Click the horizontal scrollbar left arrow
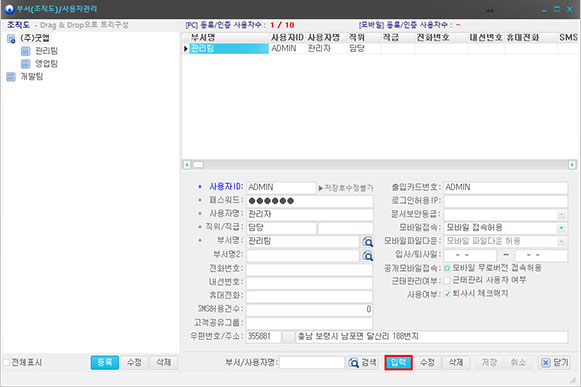 pyautogui.click(x=187, y=164)
